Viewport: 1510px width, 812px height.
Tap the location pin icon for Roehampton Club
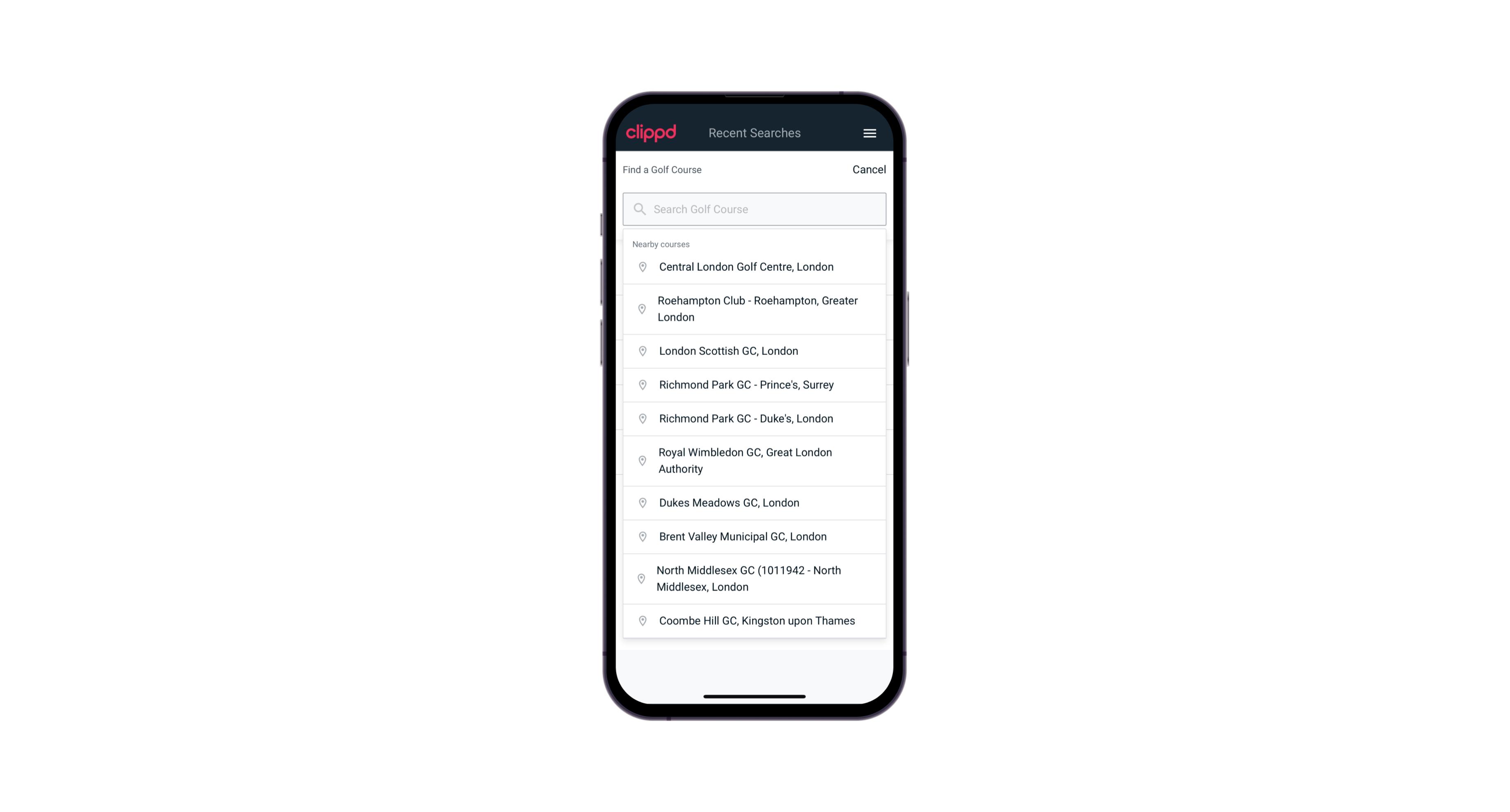pos(641,309)
